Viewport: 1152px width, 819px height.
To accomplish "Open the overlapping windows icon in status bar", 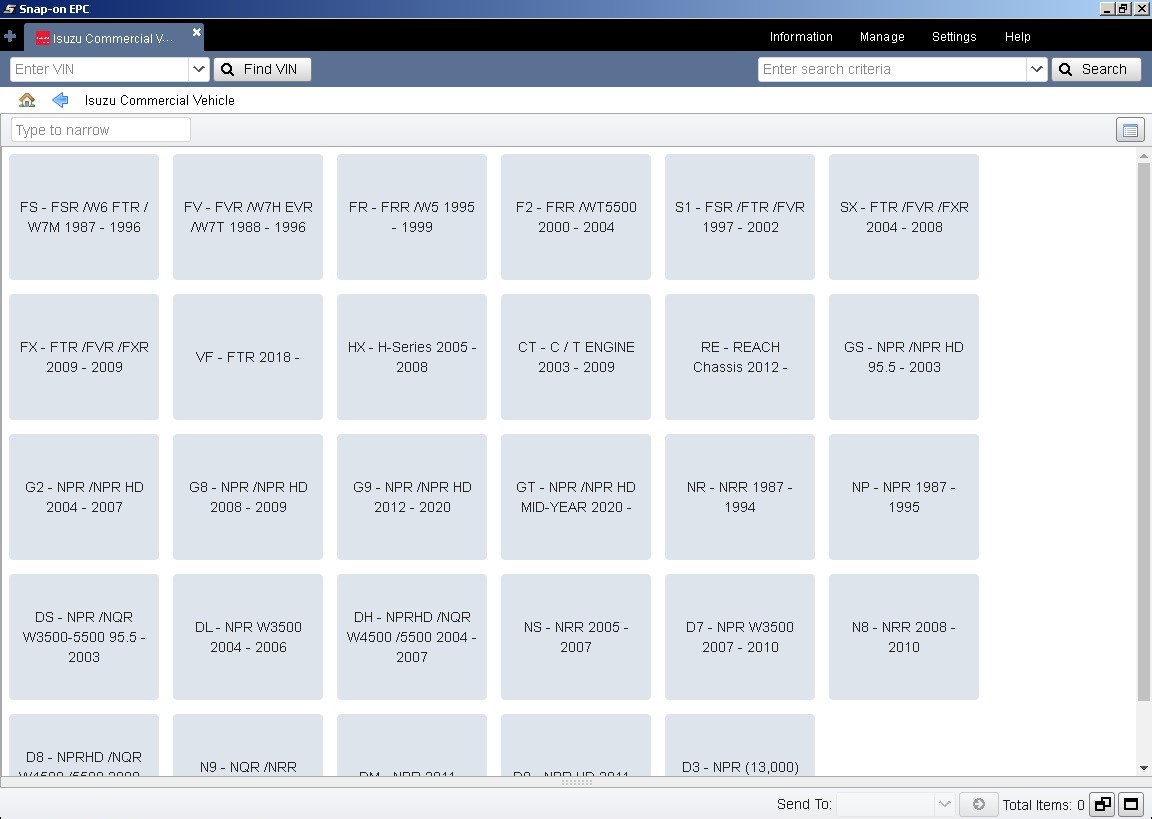I will [1103, 804].
